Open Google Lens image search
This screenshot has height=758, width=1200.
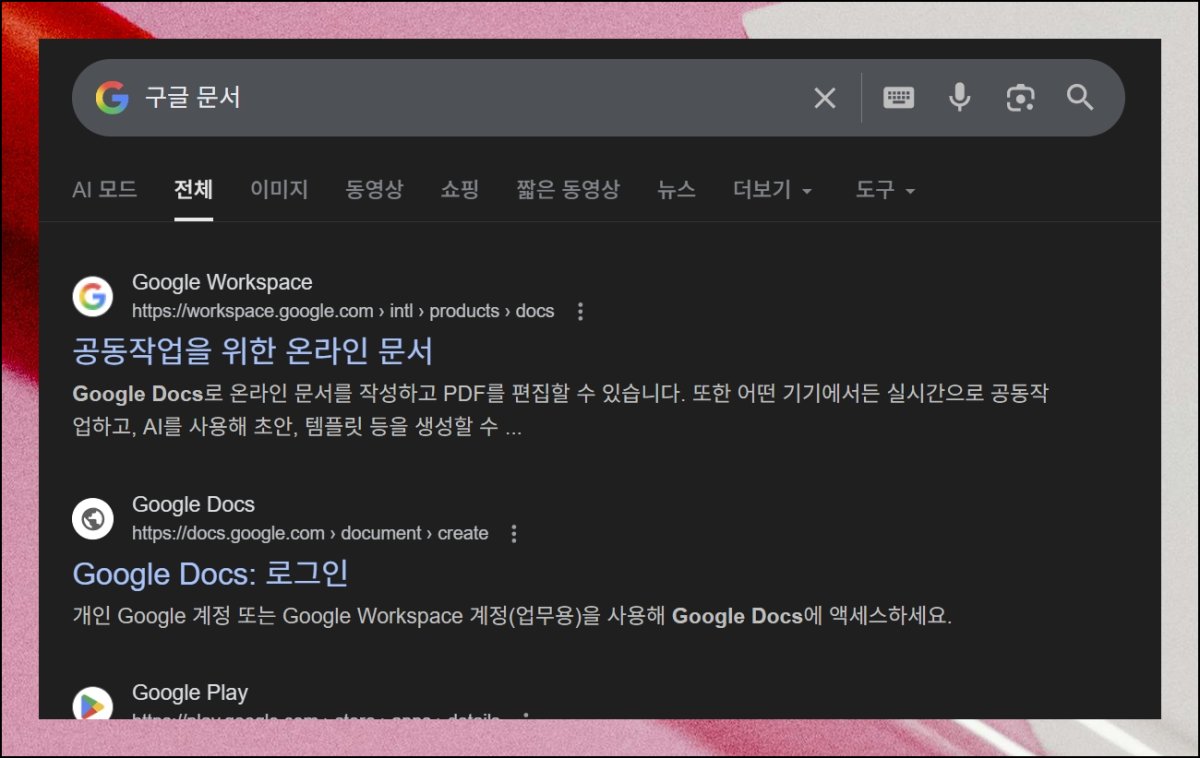click(x=1019, y=97)
